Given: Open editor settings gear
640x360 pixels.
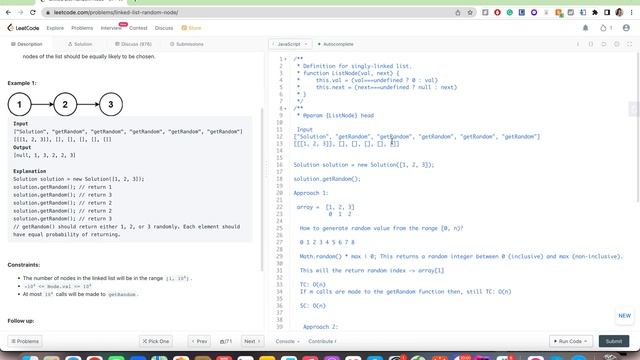Looking at the screenshot, I should pyautogui.click(x=617, y=44).
